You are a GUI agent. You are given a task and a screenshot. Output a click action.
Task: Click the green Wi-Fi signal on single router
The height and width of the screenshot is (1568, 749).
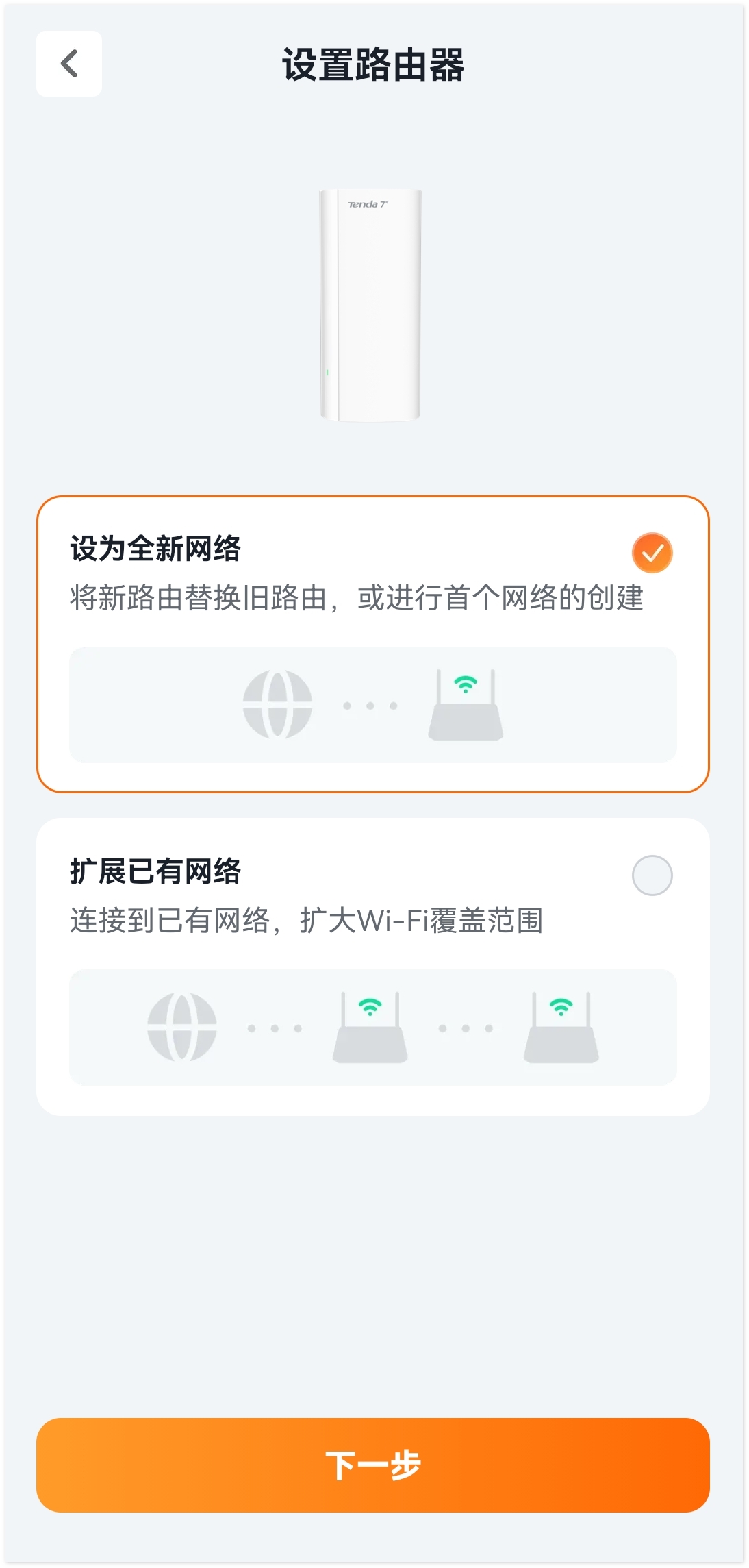(466, 684)
